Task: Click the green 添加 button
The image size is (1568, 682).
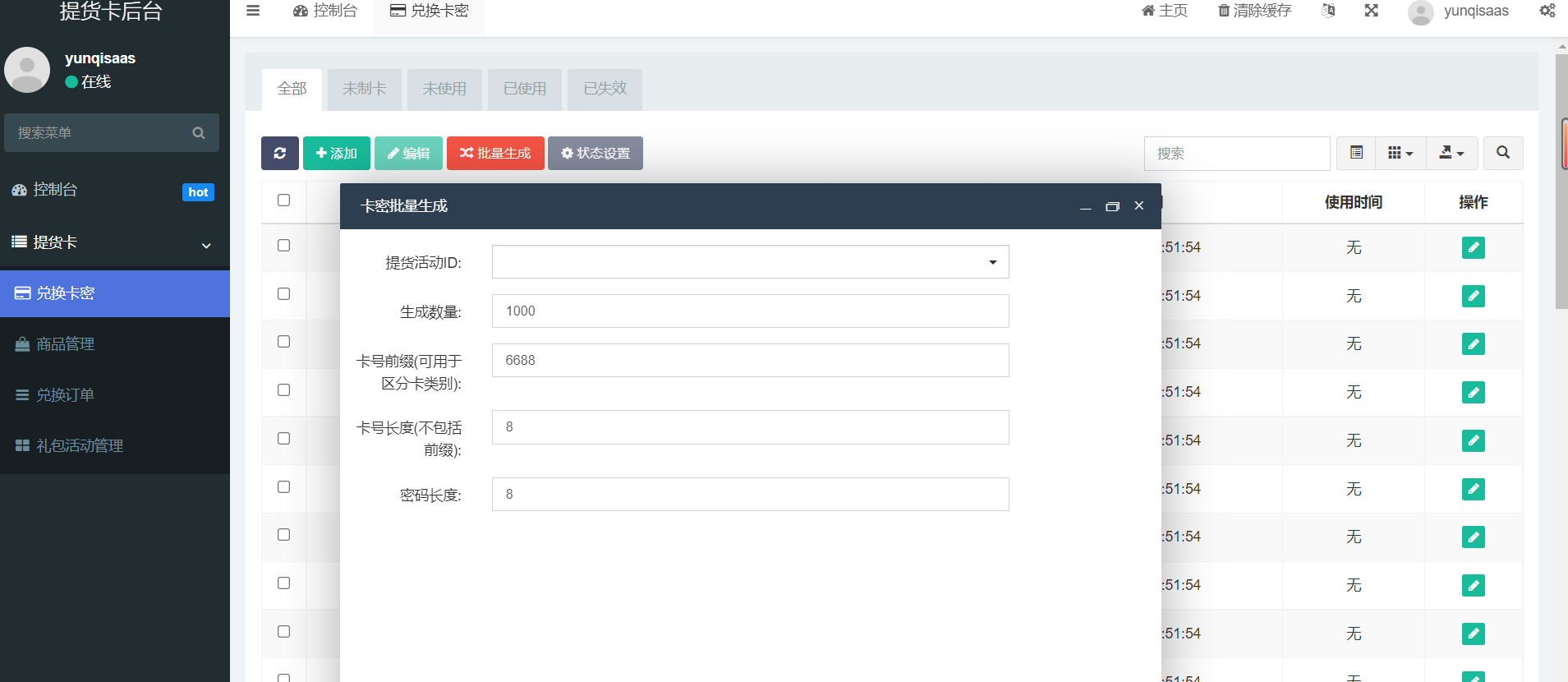Action: [336, 154]
